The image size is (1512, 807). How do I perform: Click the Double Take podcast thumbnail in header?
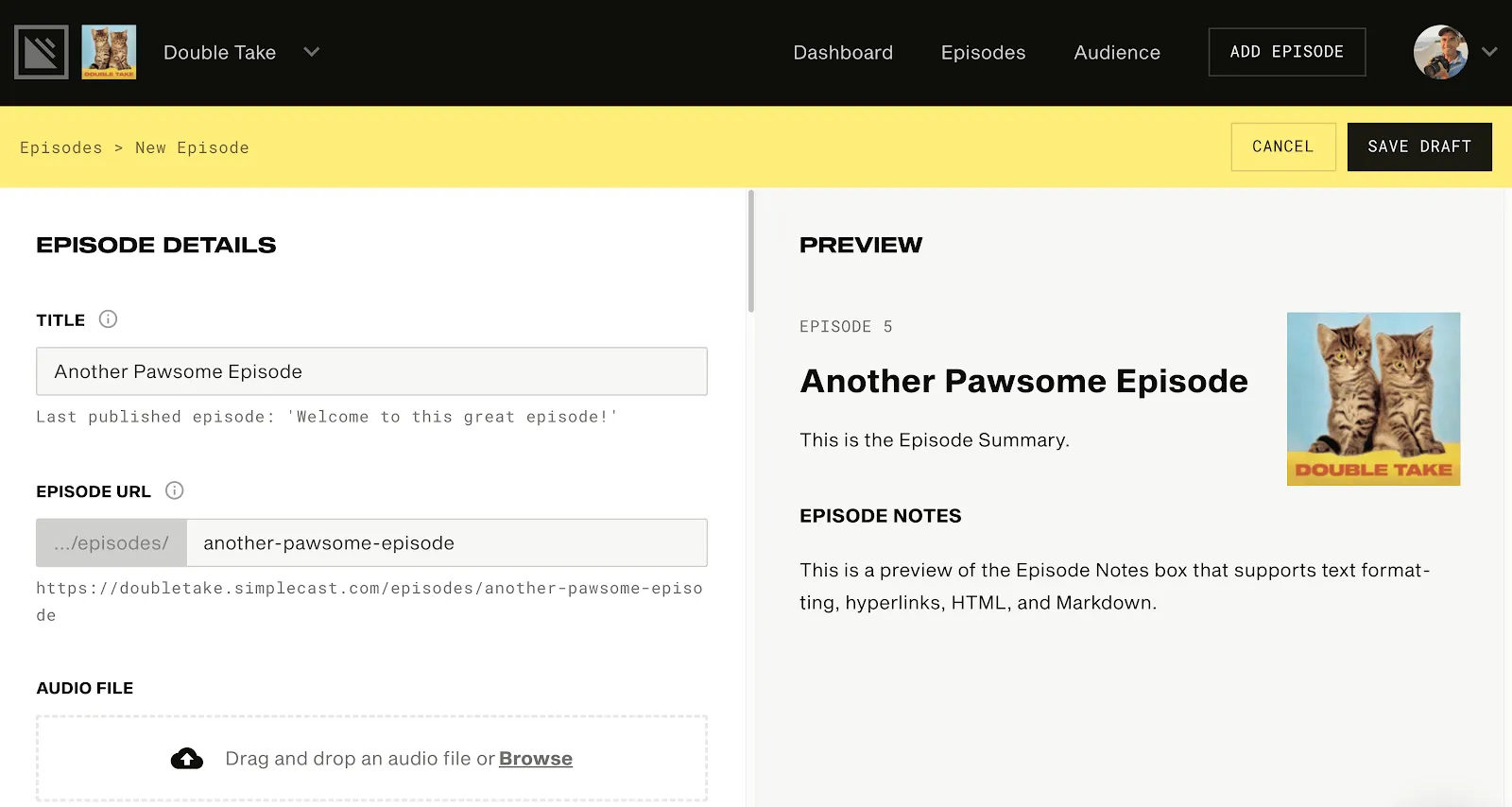109,52
